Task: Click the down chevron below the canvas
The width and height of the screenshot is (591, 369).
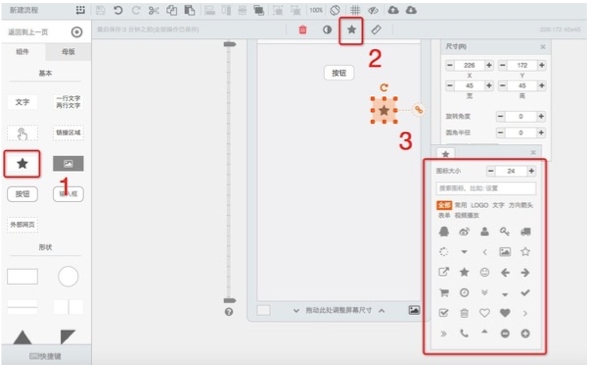Action: click(x=296, y=311)
